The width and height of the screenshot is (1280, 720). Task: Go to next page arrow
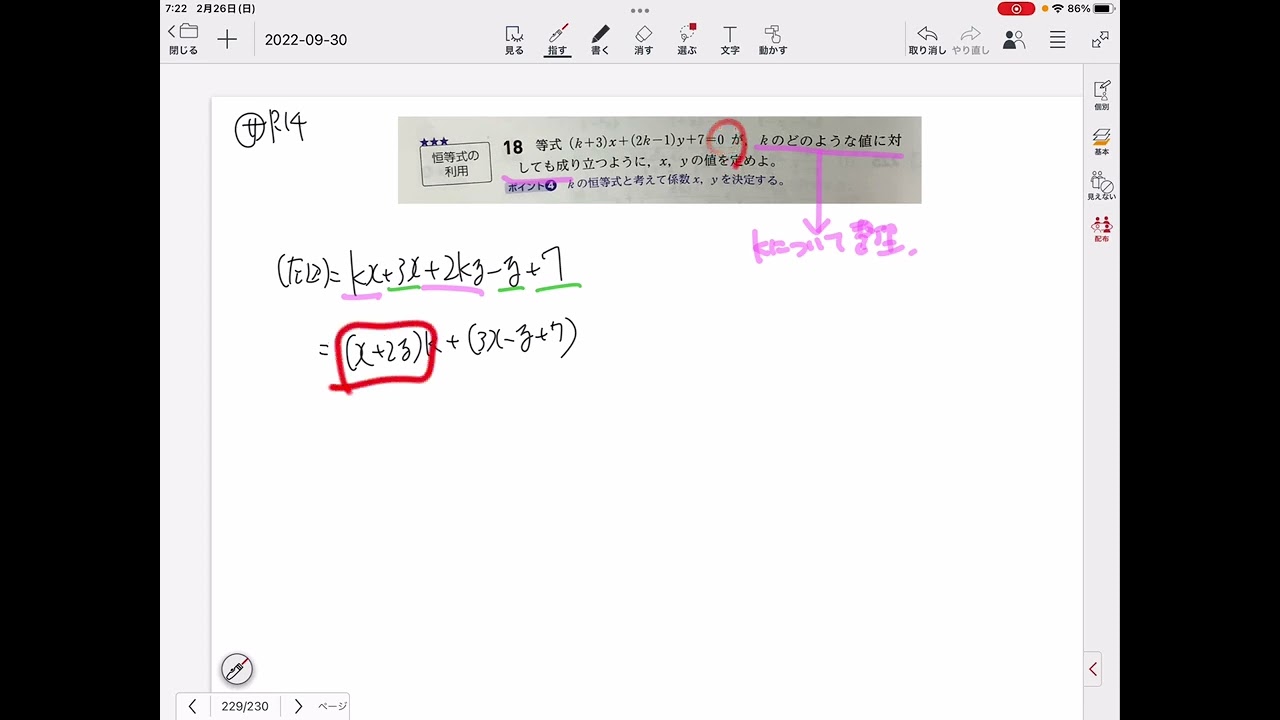click(298, 706)
